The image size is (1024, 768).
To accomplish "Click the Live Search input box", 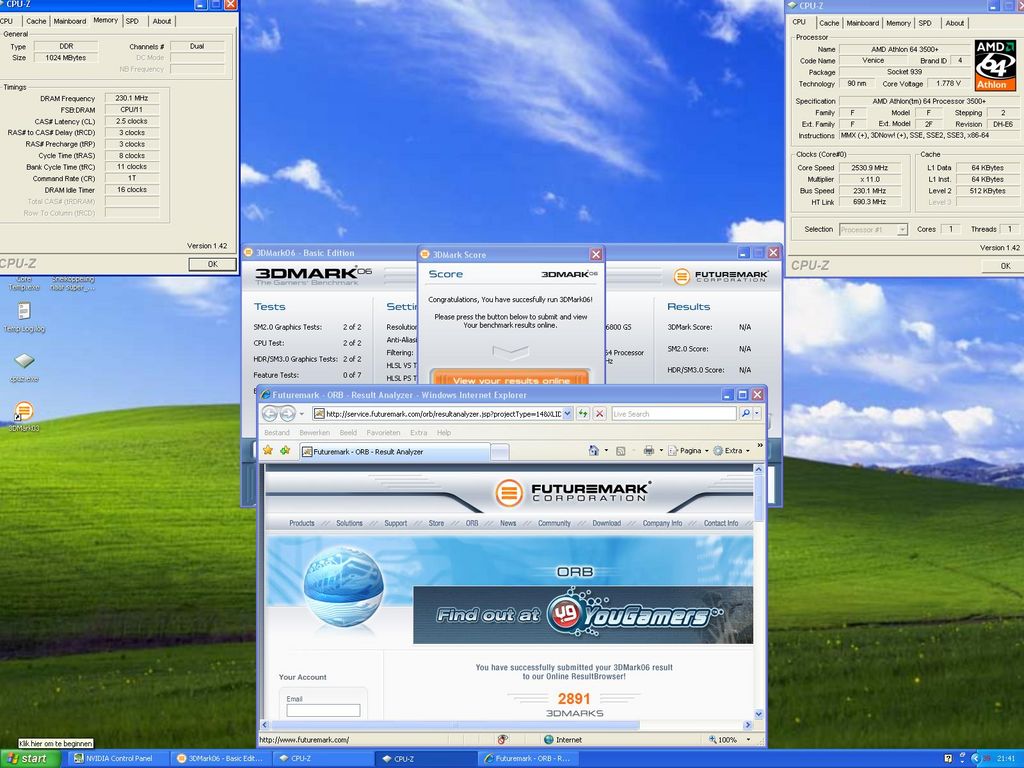I will 673,413.
